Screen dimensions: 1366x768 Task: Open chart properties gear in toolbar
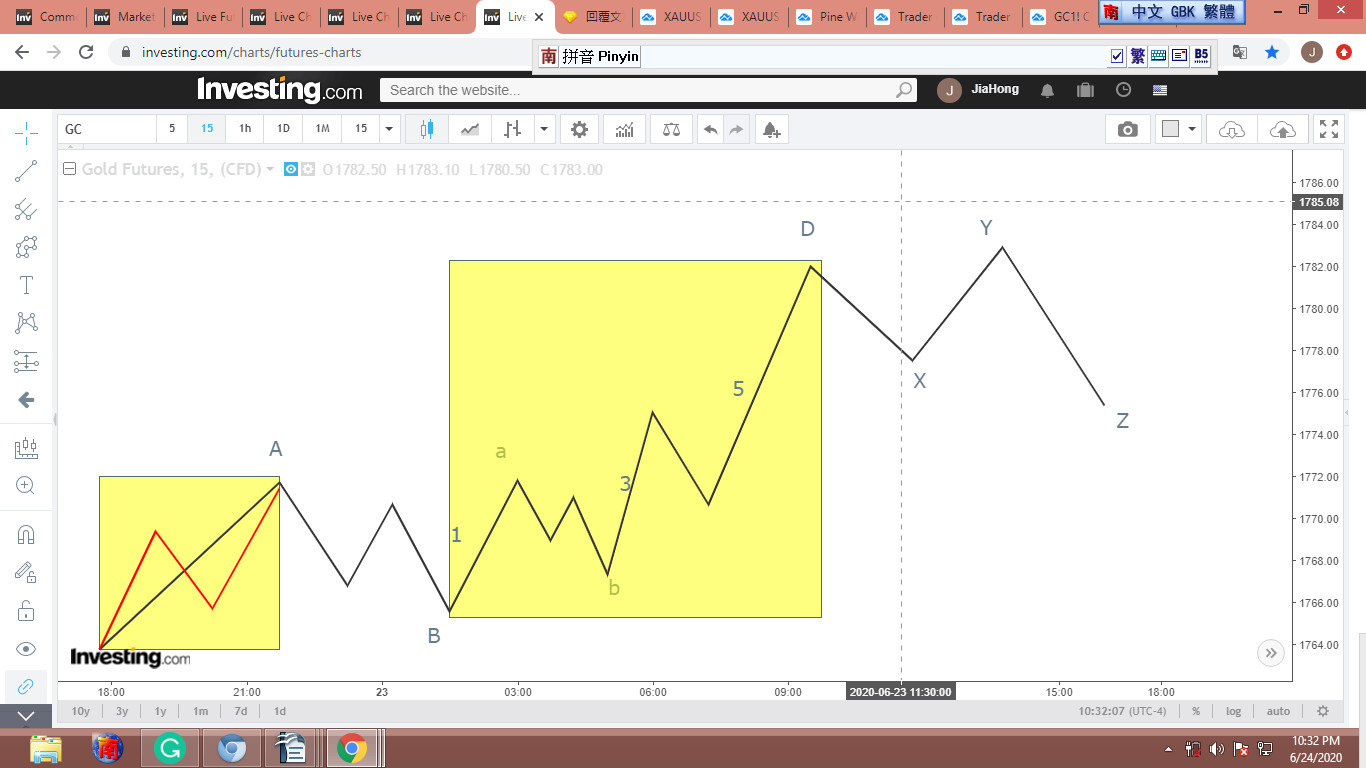(579, 129)
